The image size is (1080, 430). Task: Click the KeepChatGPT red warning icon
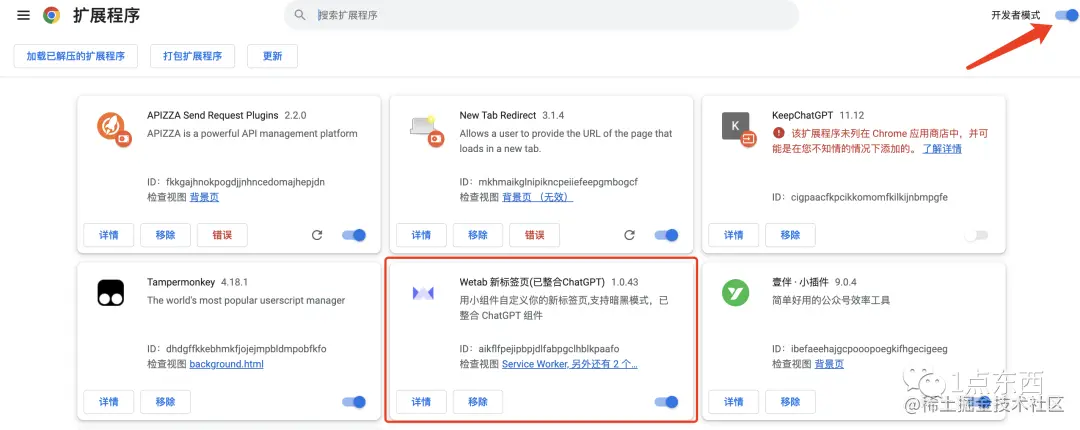(x=778, y=133)
